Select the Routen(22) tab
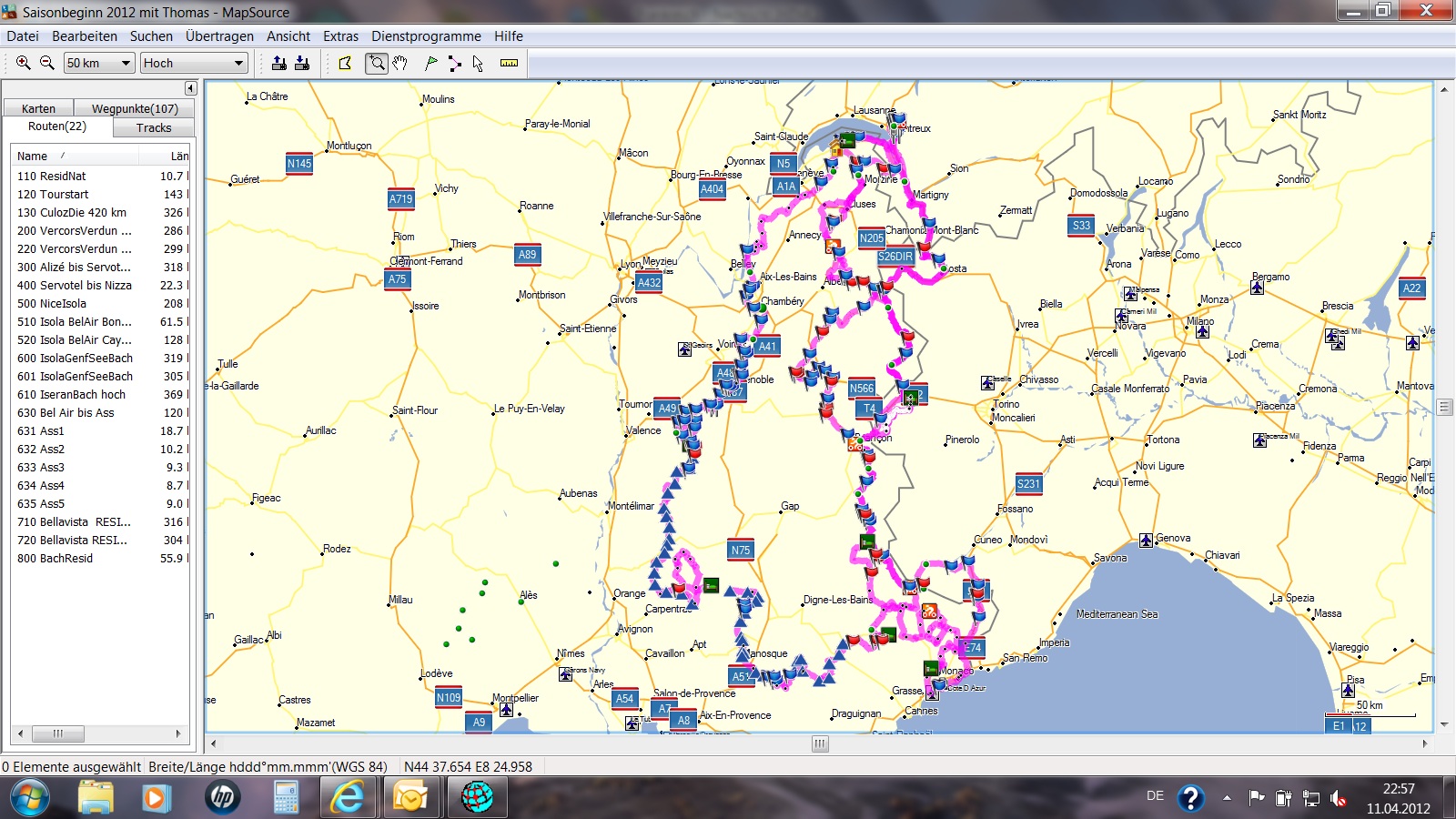 57,126
